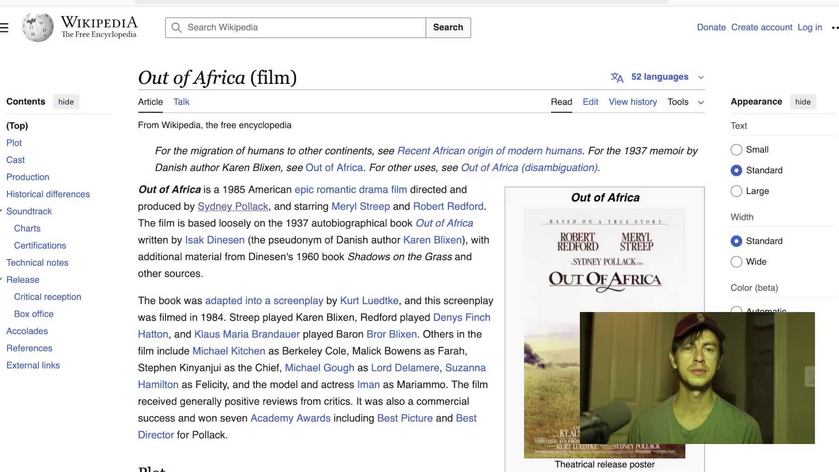Screen dimensions: 839x472
Task: Hide the Appearance panel
Action: coord(802,102)
